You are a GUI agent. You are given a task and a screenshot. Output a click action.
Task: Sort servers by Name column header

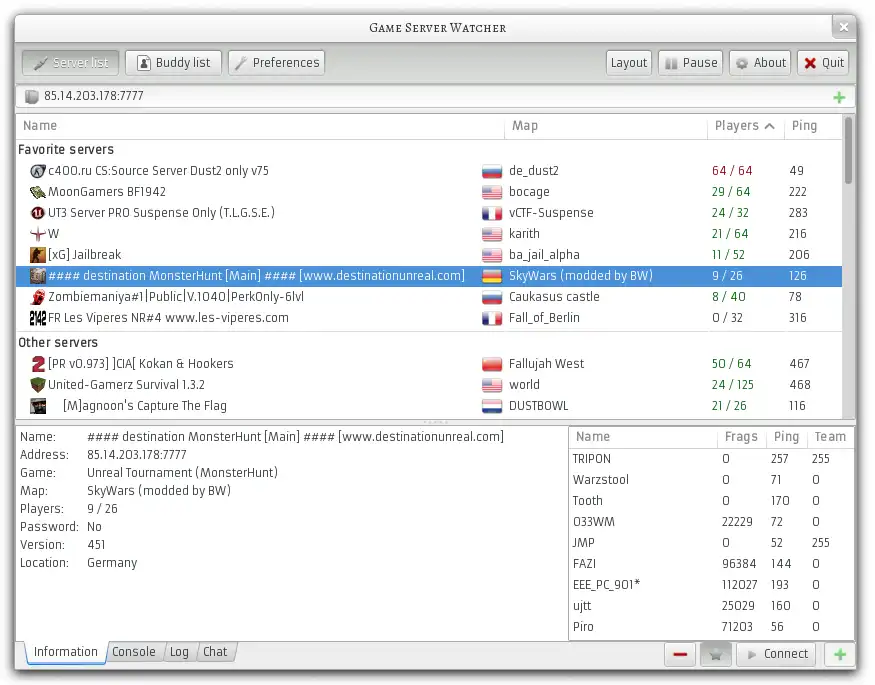click(x=261, y=126)
